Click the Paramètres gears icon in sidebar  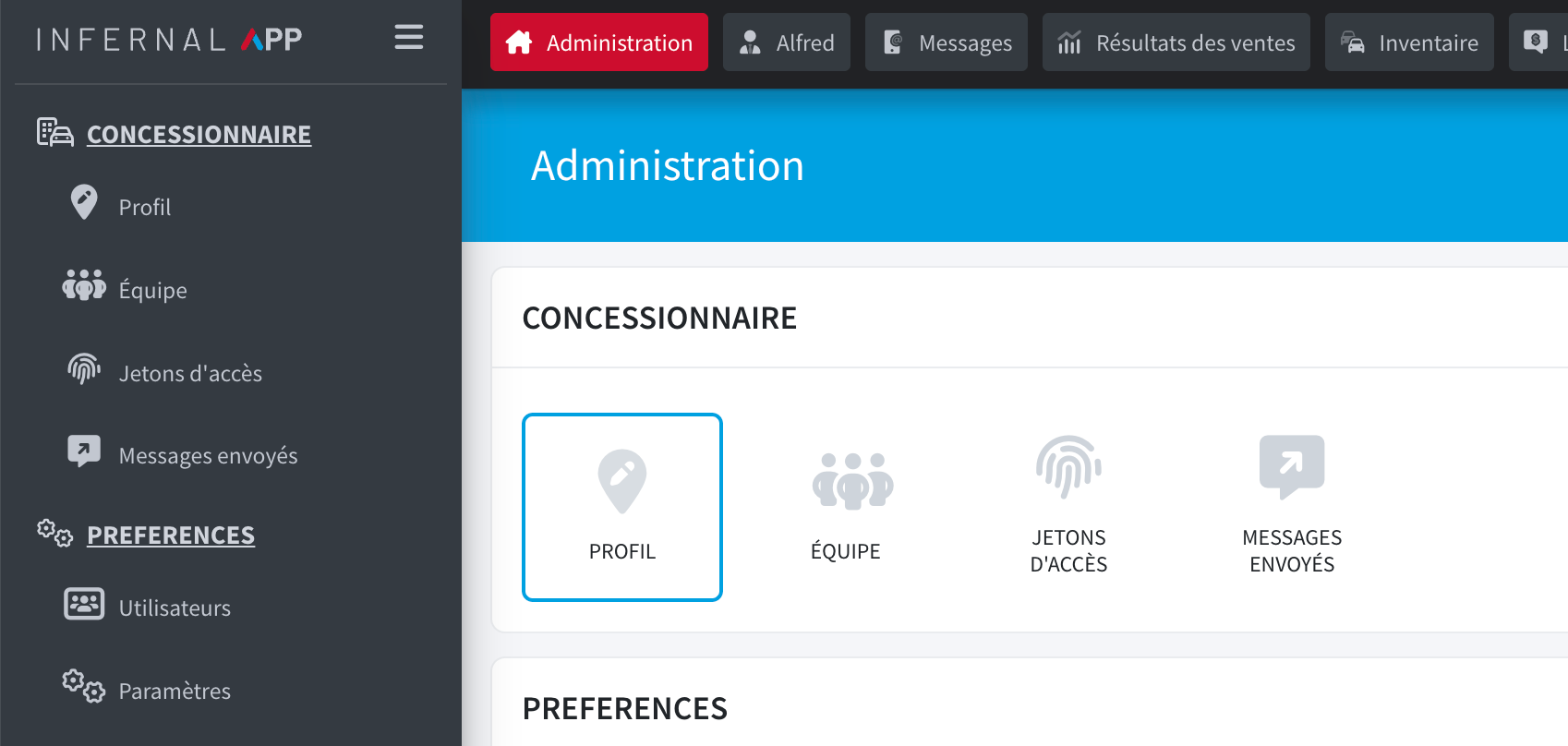pyautogui.click(x=84, y=686)
